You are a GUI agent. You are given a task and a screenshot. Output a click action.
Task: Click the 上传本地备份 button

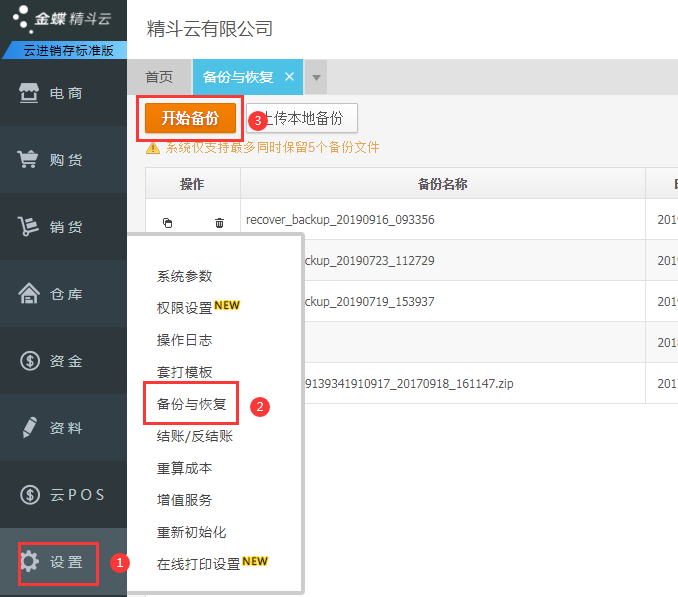point(303,118)
